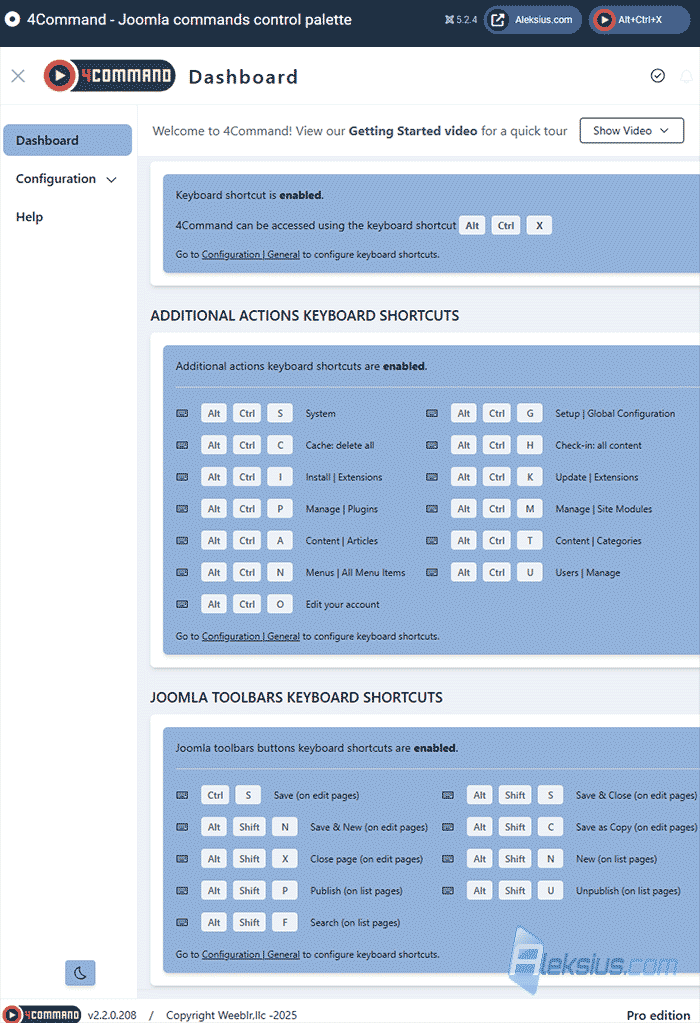
Task: Click the Edit your account label
Action: coord(342,605)
